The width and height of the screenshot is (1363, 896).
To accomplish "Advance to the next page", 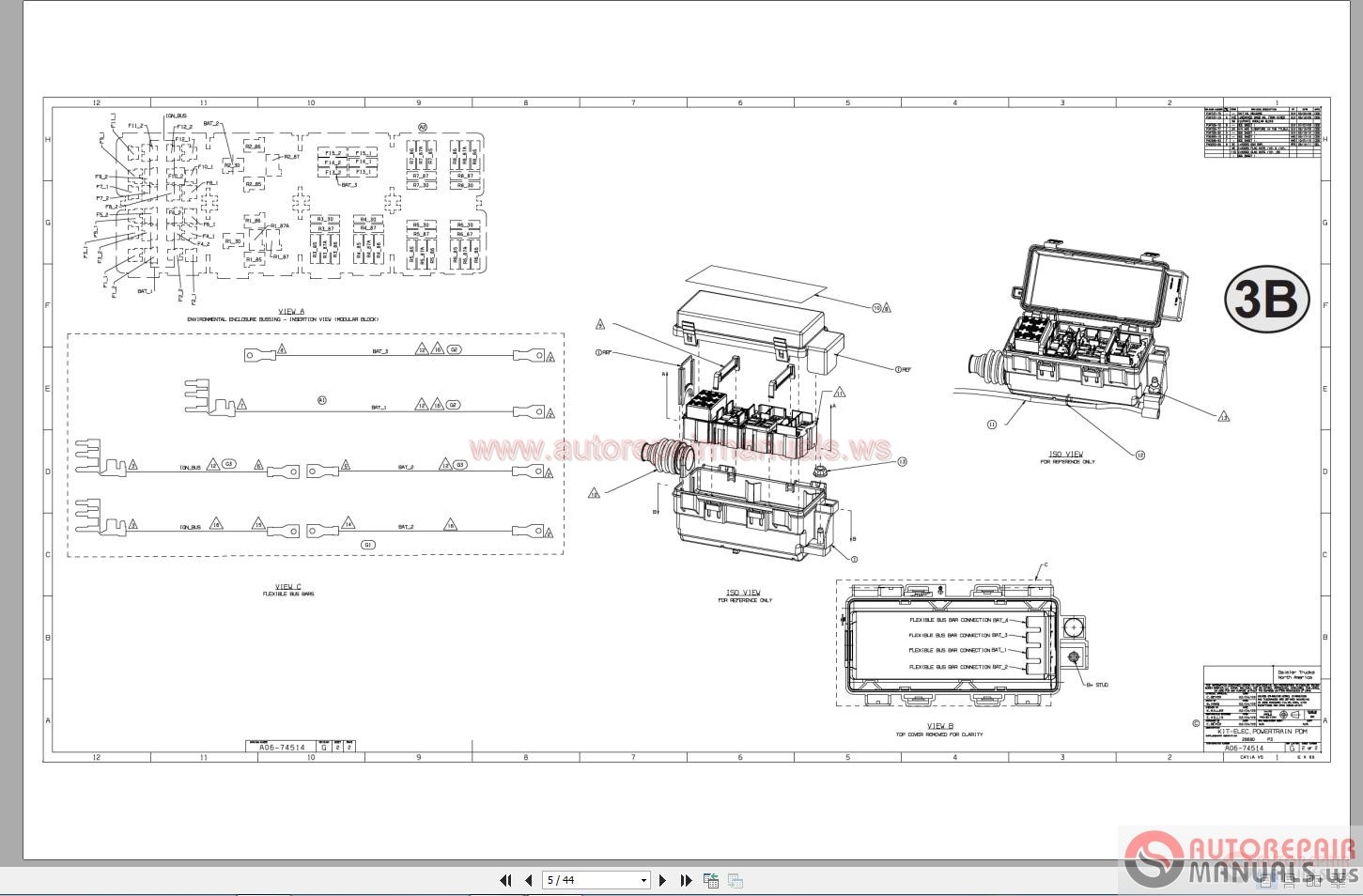I will click(663, 880).
